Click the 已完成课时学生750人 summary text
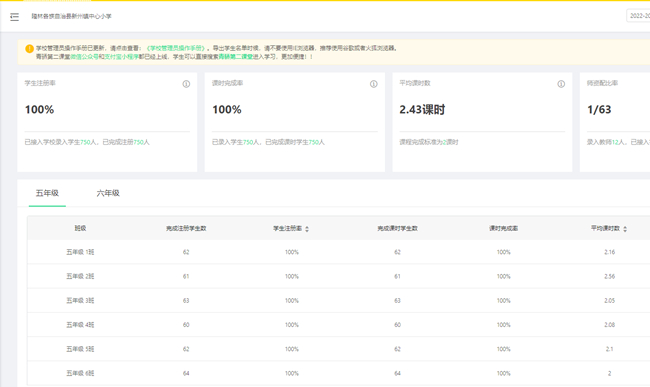Viewport: 650px width, 387px height. (x=295, y=142)
